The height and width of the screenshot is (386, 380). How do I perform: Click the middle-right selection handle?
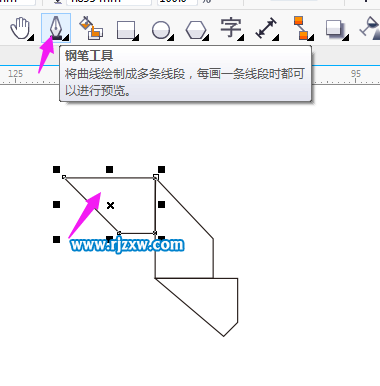162,204
